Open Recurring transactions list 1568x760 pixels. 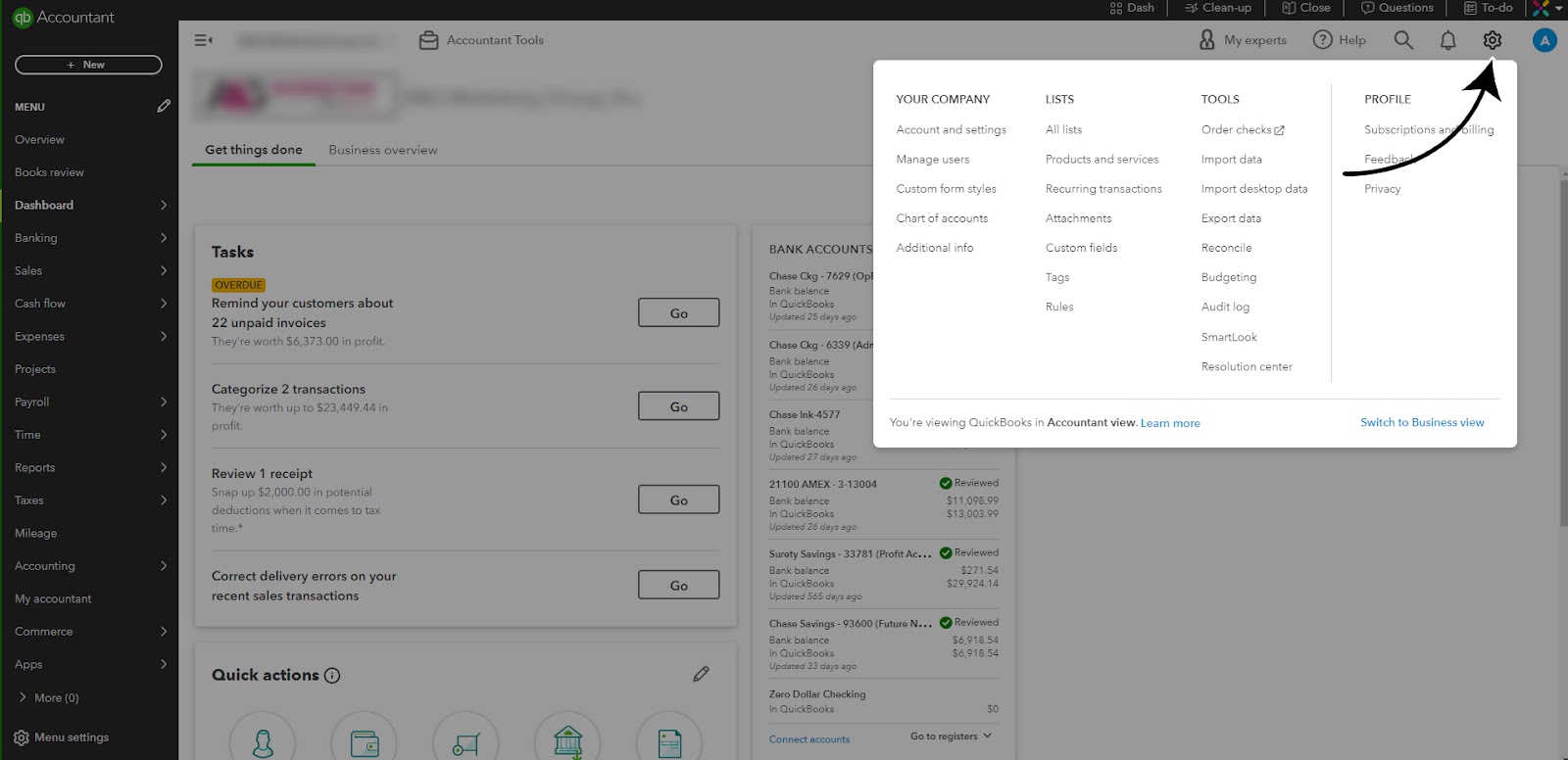pyautogui.click(x=1103, y=189)
